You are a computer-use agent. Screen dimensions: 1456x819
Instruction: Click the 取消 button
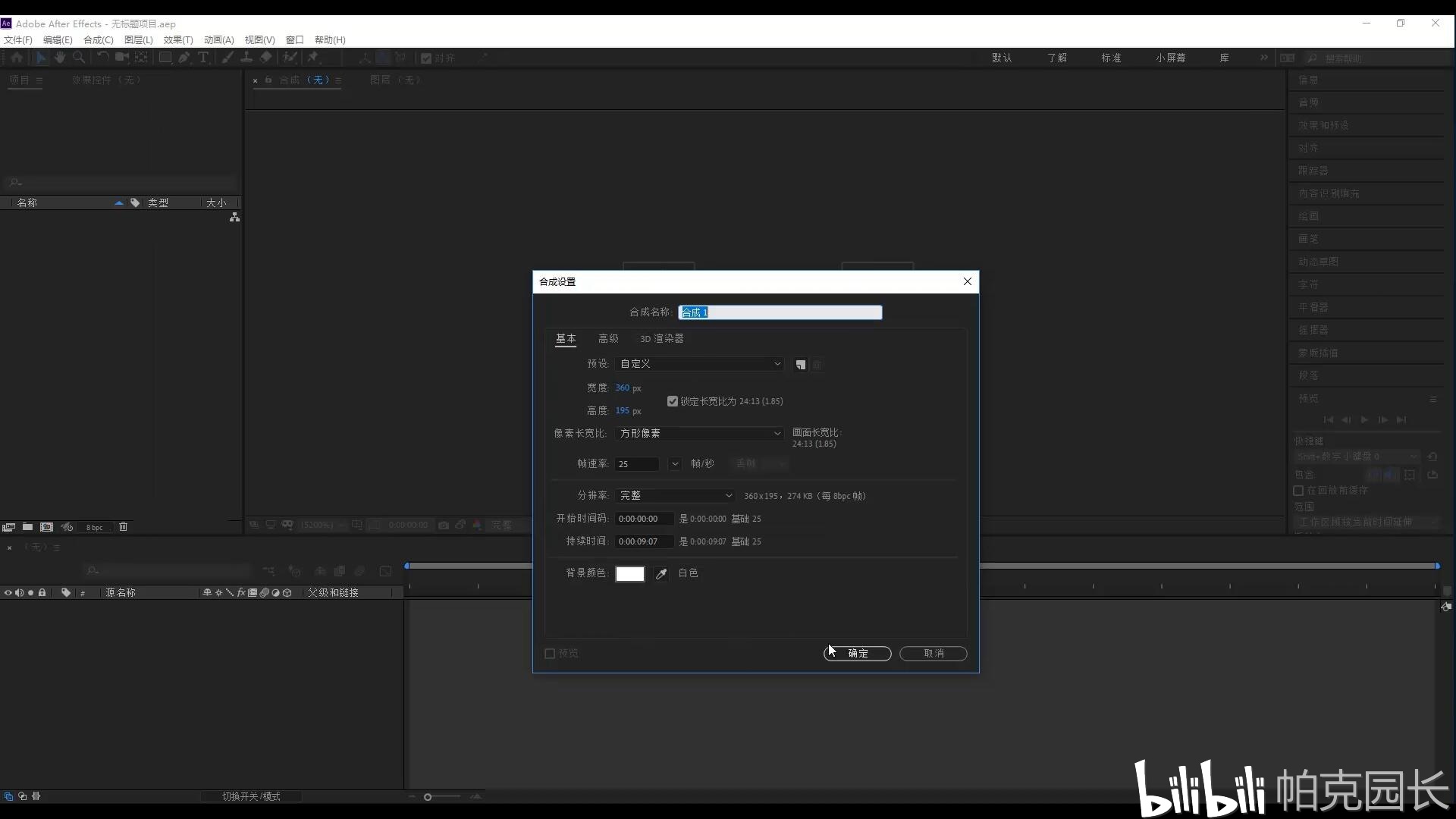pos(933,653)
